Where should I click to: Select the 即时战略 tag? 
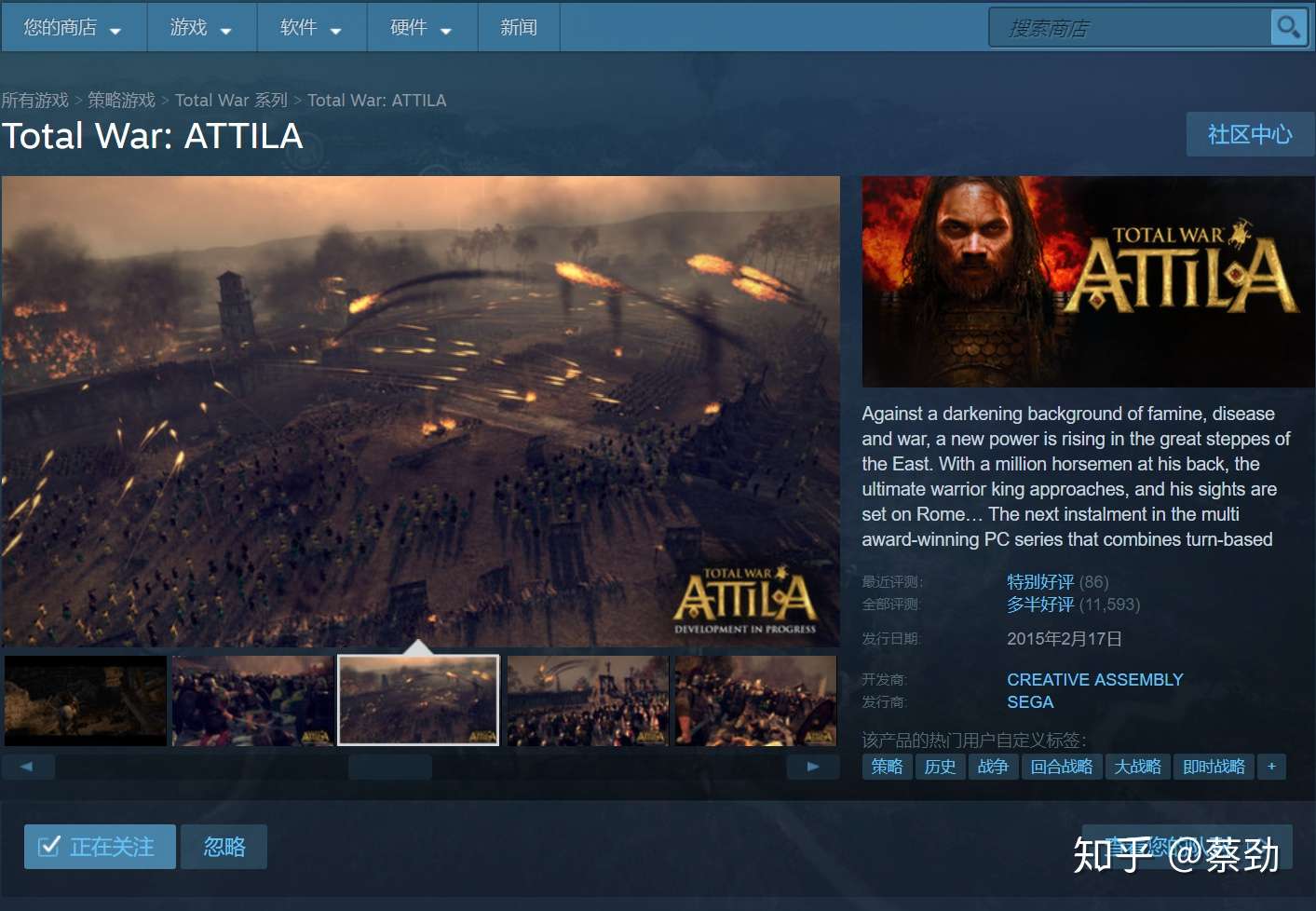tap(1214, 767)
